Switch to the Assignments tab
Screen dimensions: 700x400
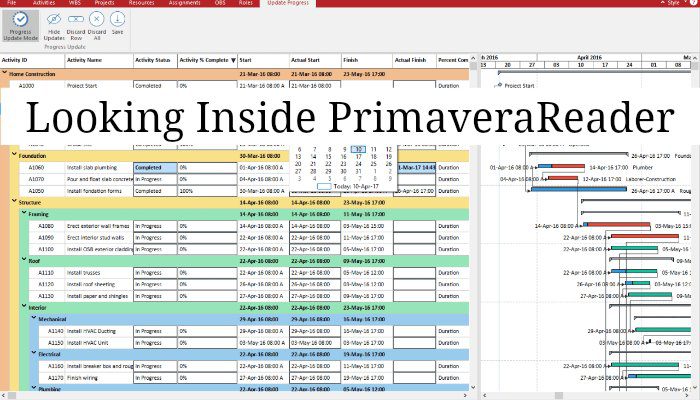[x=184, y=3]
